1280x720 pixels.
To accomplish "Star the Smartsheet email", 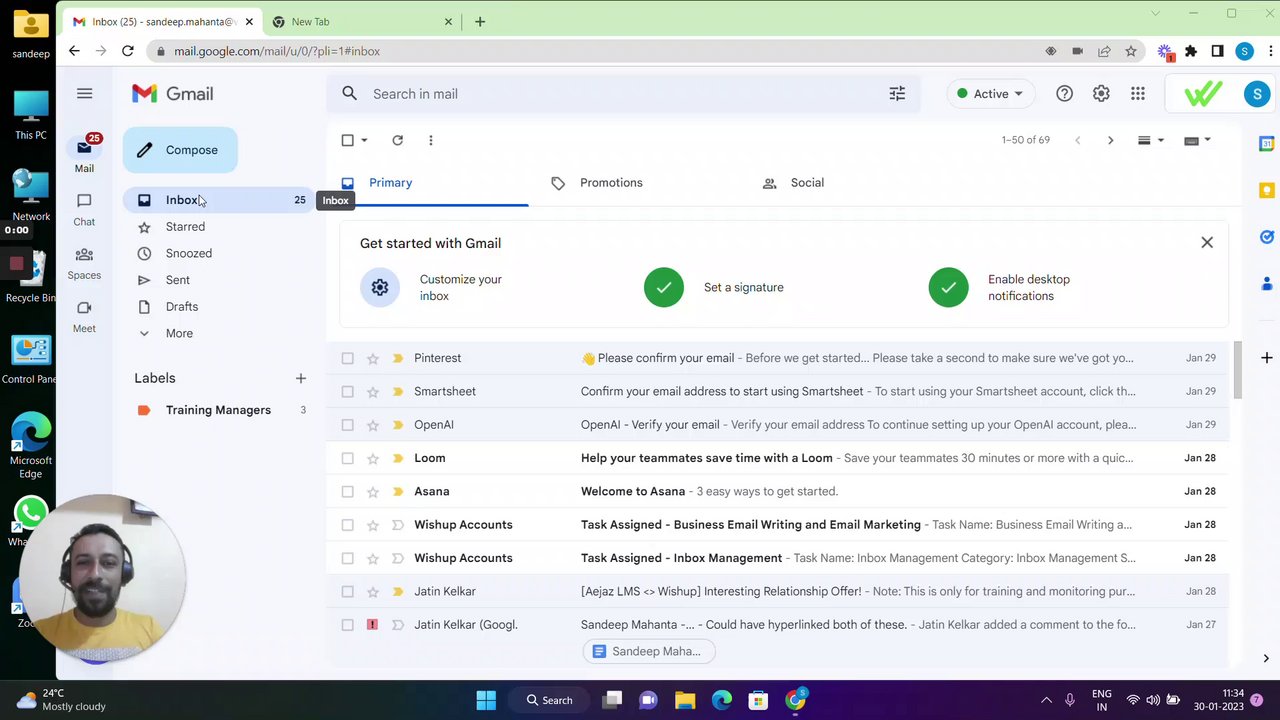I will click(x=373, y=392).
